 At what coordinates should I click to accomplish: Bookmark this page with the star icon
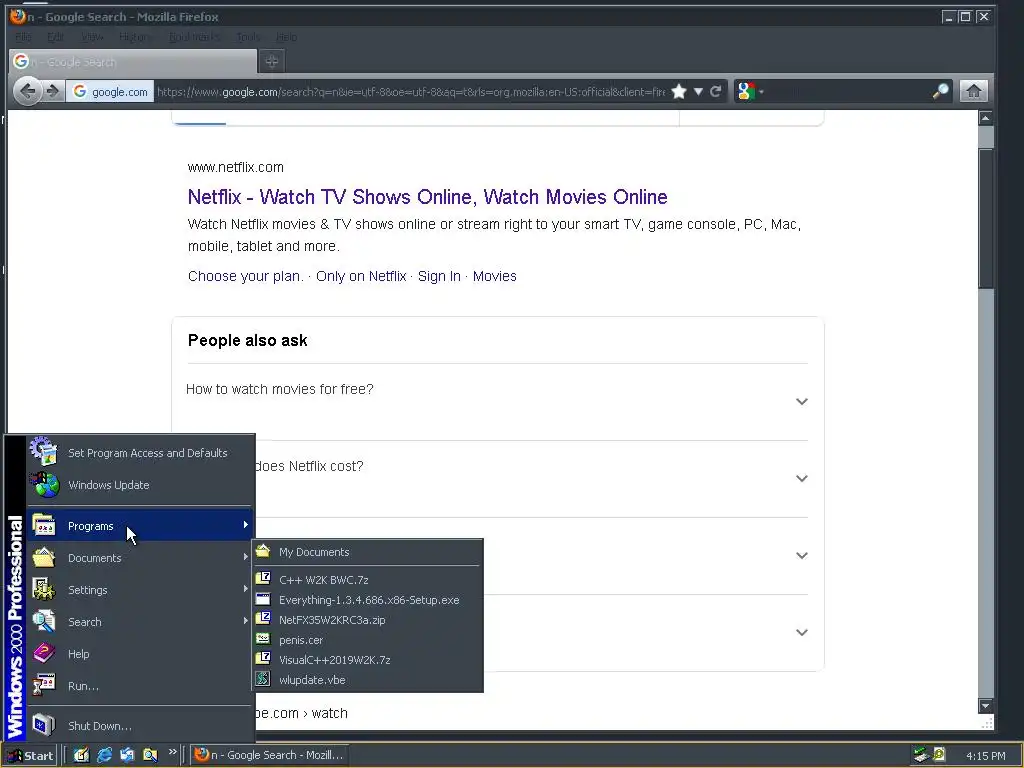coord(679,91)
